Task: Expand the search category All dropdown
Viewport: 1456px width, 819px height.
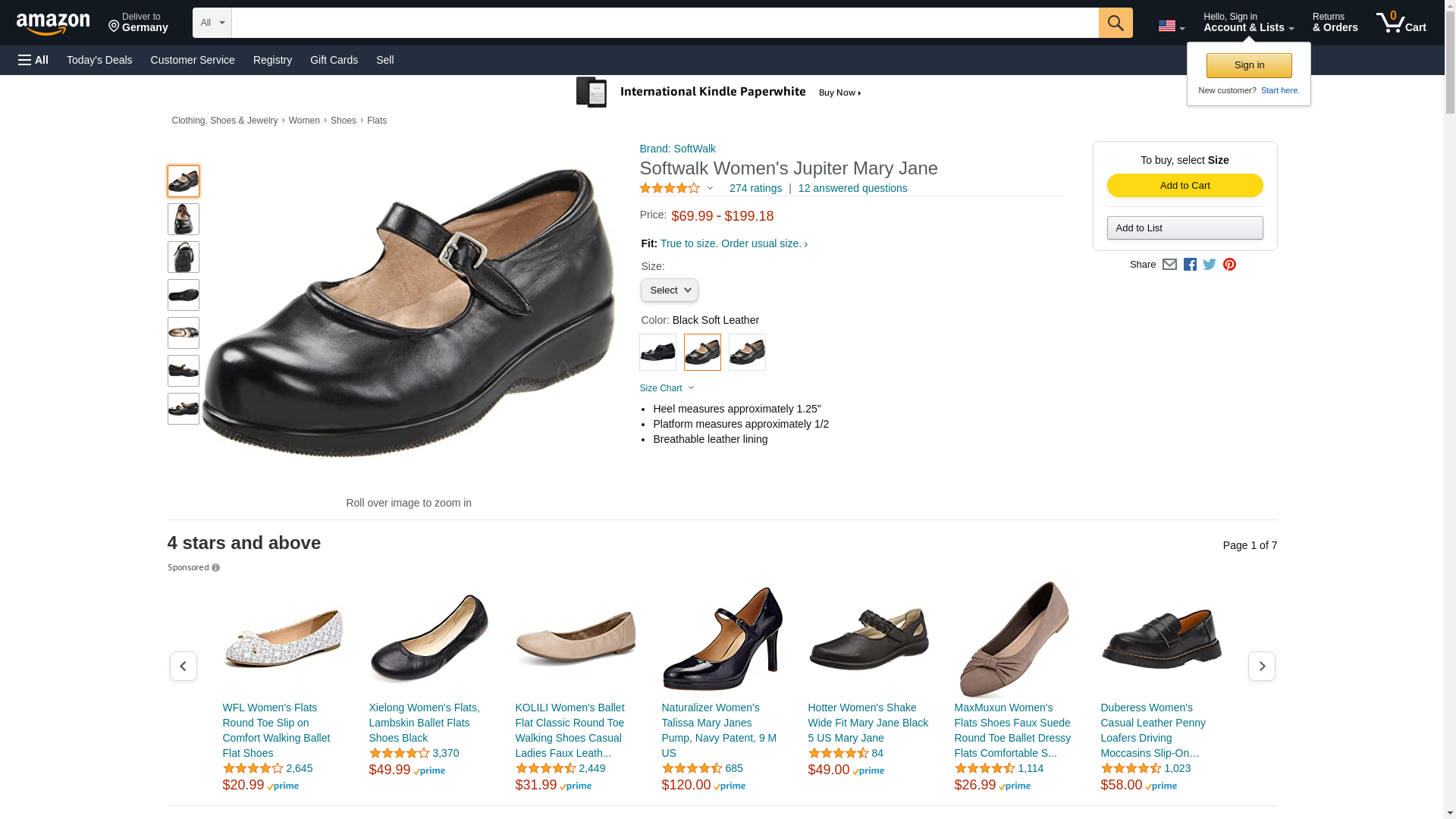Action: (212, 23)
